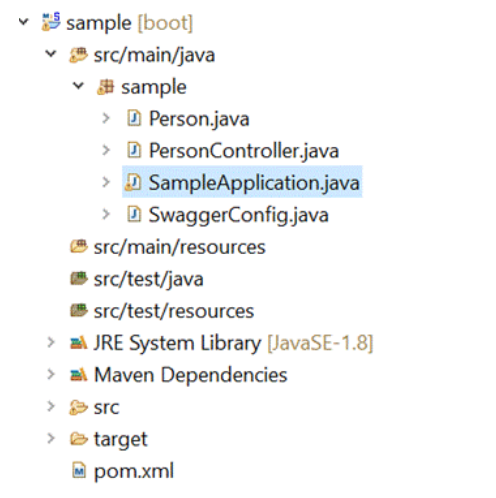
Task: Expand the JRE System Library node
Action: pyautogui.click(x=51, y=342)
